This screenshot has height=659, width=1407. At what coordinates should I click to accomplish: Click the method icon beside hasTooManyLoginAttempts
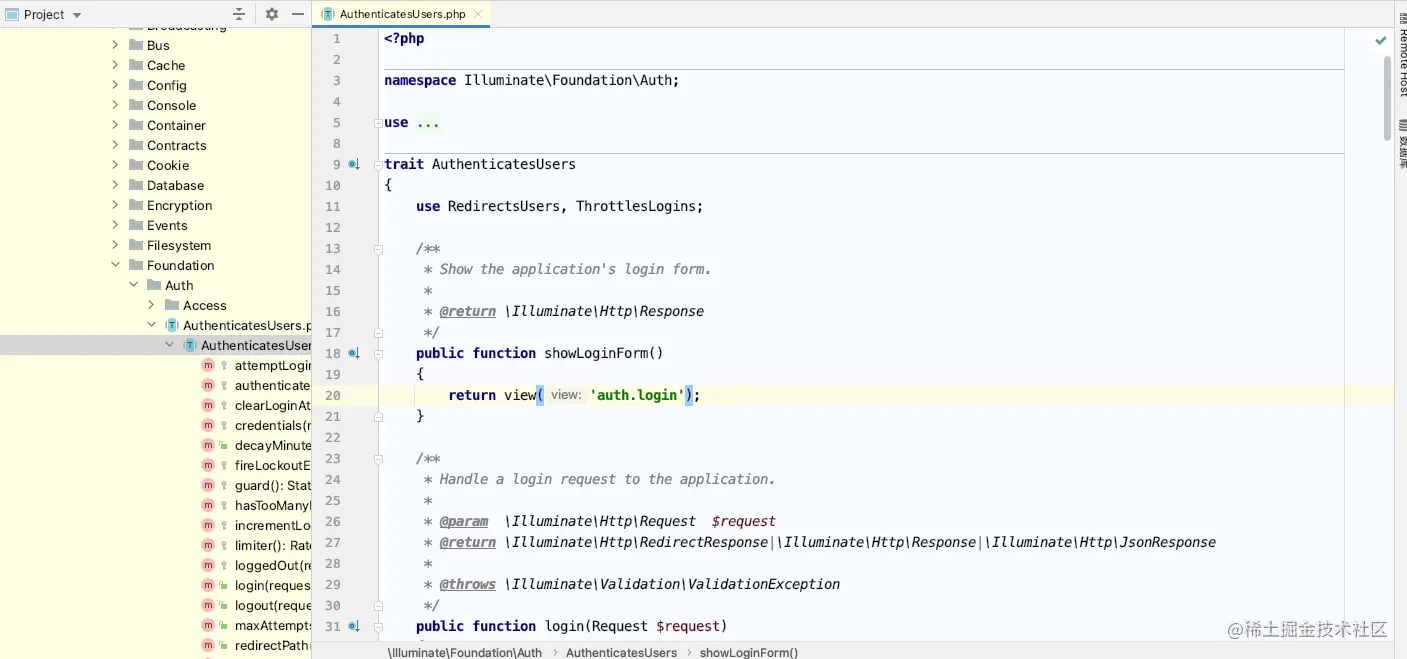click(208, 505)
